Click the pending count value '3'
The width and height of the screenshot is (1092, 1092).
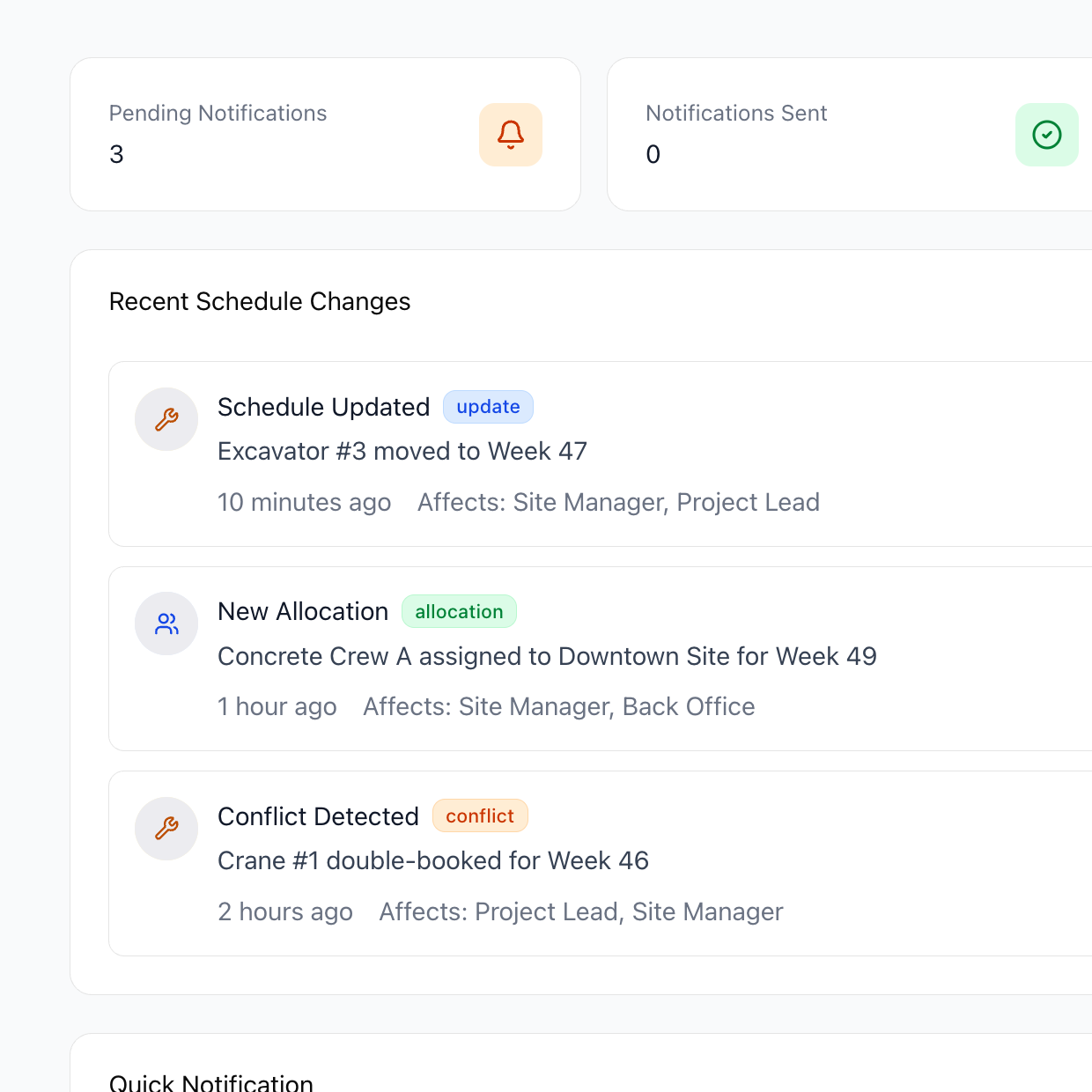point(116,154)
